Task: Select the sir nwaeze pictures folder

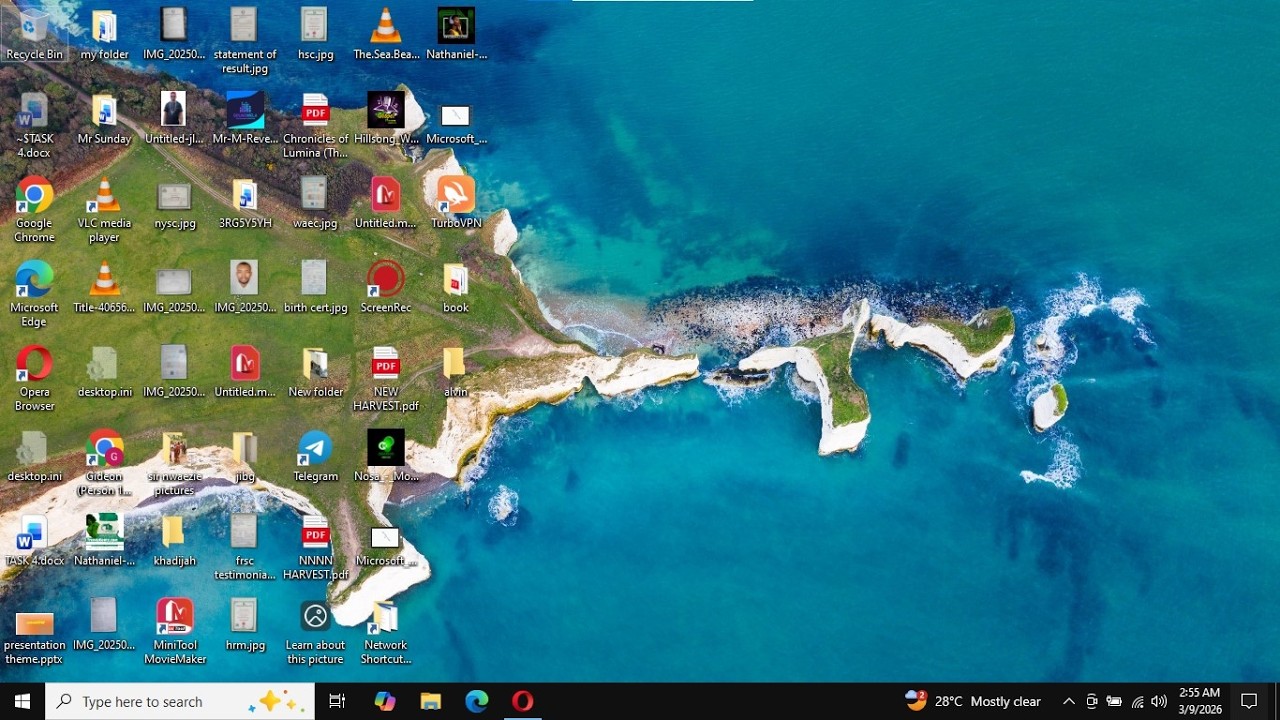Action: click(x=175, y=463)
